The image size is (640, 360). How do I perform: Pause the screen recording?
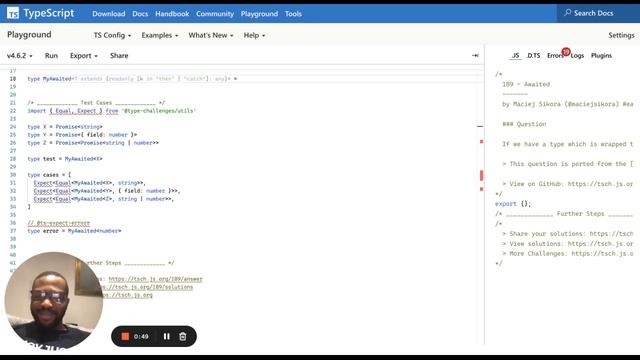pos(167,336)
